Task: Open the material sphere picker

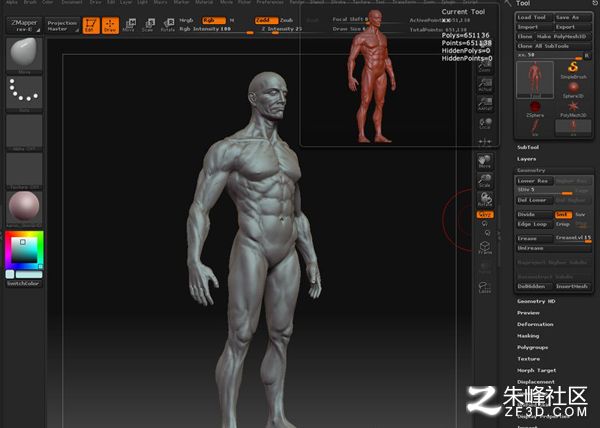Action: pyautogui.click(x=24, y=209)
